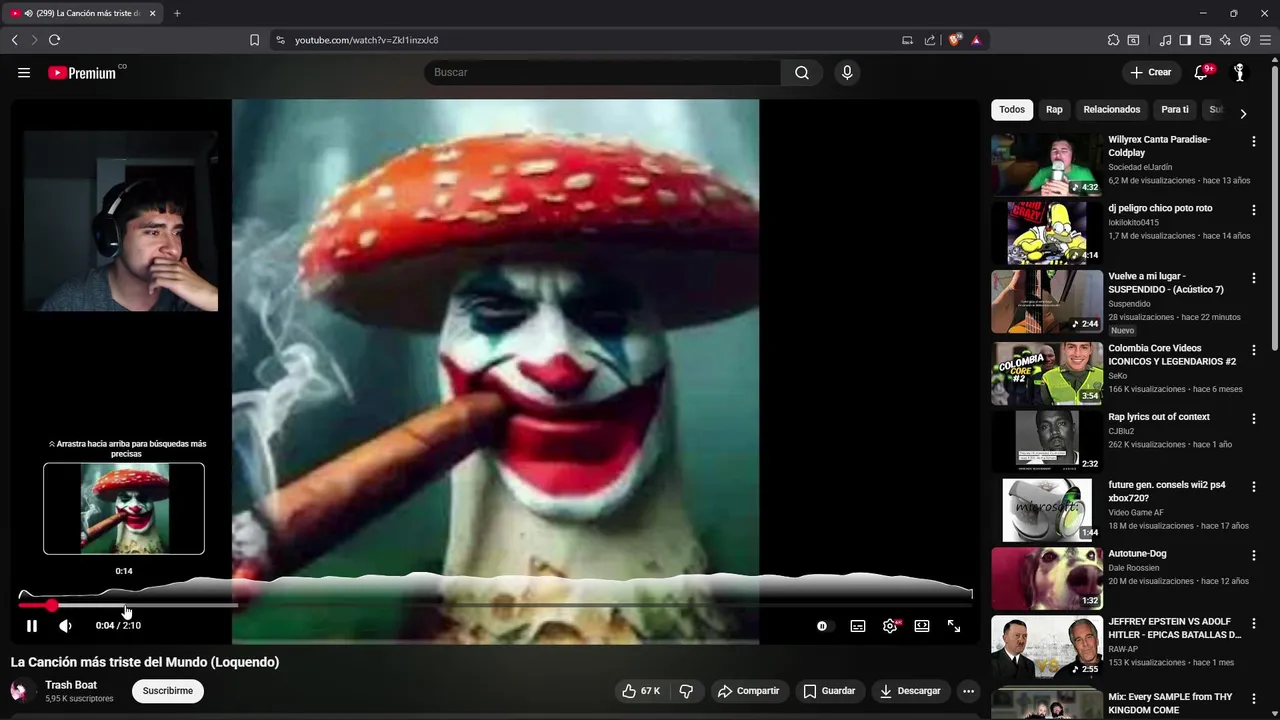1280x720 pixels.
Task: Open options for Rap lyrics out of context
Action: (x=1253, y=419)
